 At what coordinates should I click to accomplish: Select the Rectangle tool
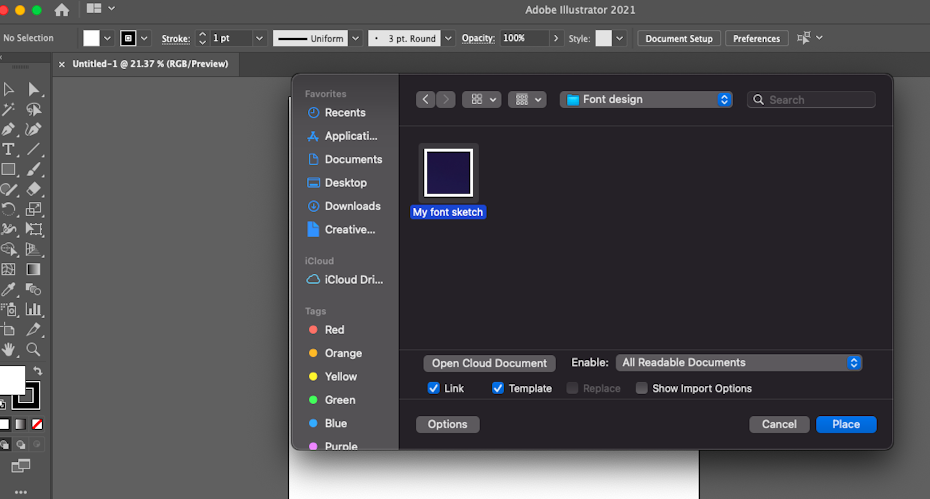click(x=8, y=169)
